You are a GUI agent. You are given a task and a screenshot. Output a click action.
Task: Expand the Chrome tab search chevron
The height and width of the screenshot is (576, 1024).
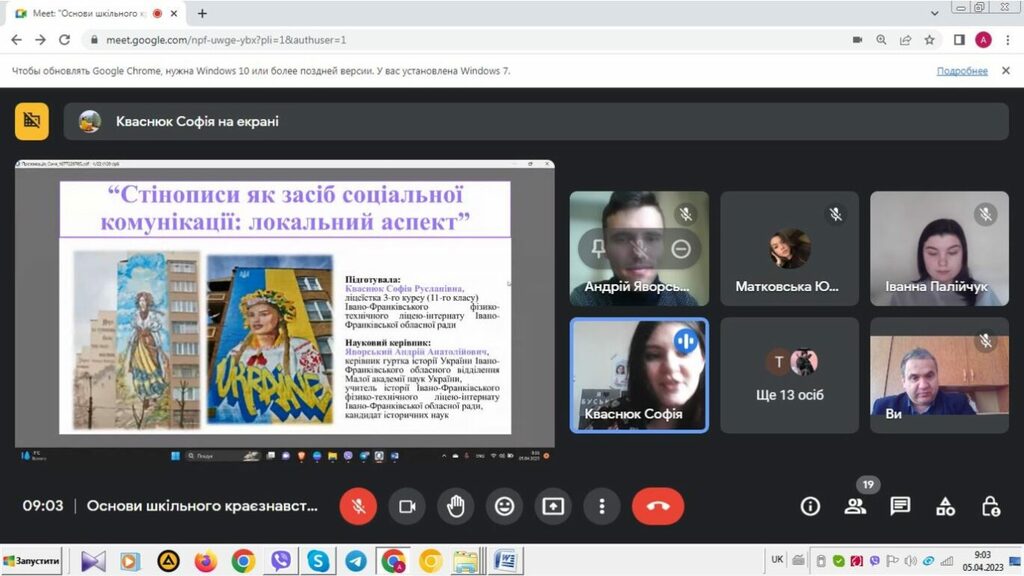tap(934, 13)
